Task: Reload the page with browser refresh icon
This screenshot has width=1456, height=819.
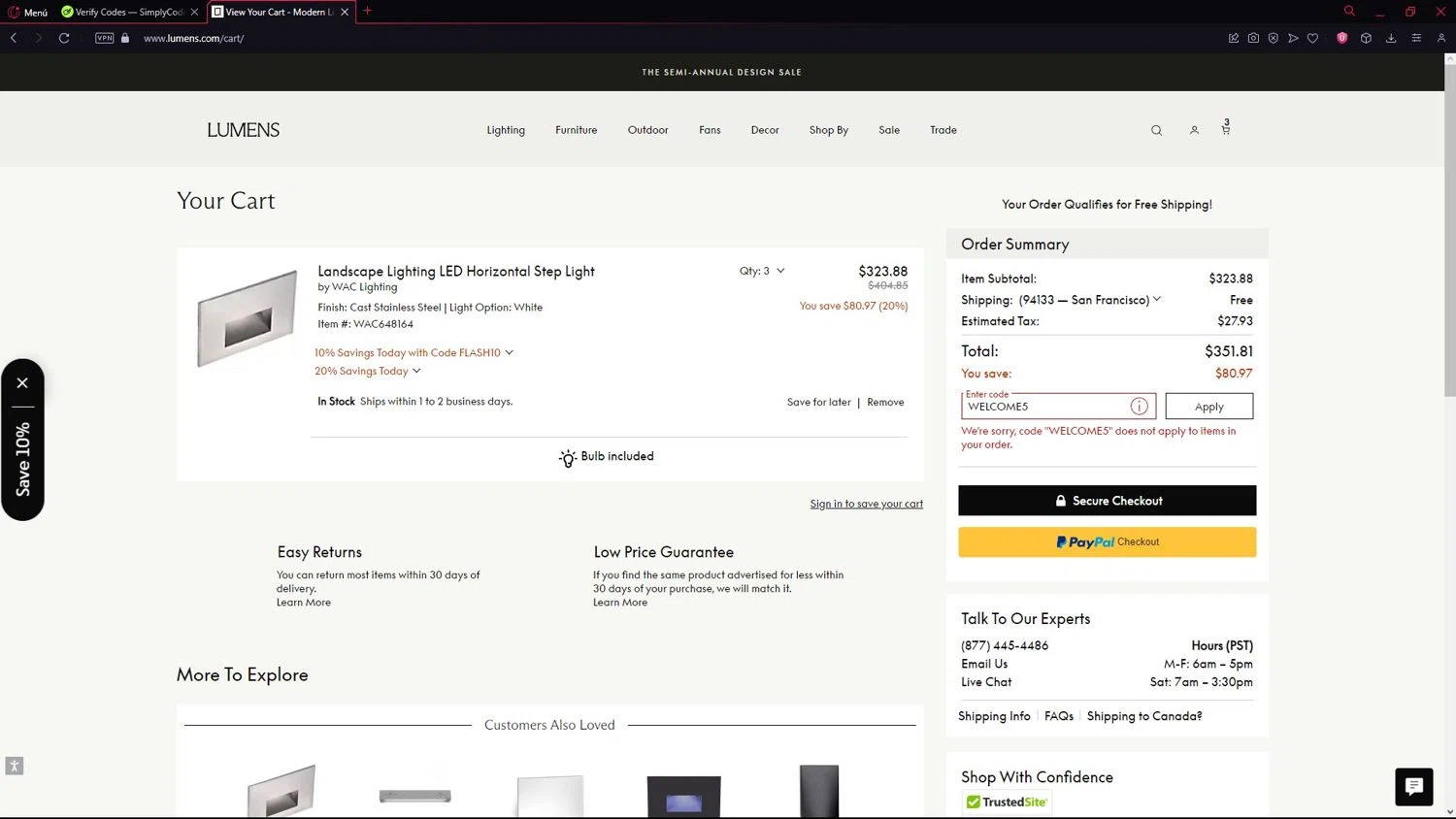Action: [x=64, y=38]
